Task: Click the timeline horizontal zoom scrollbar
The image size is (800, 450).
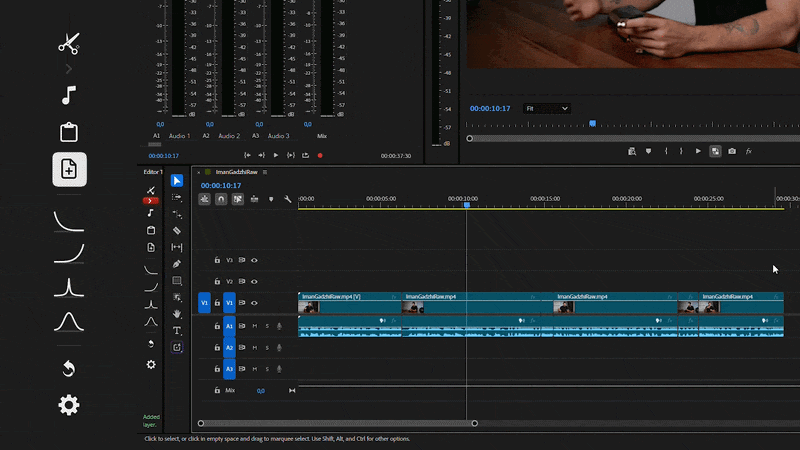Action: [x=338, y=423]
